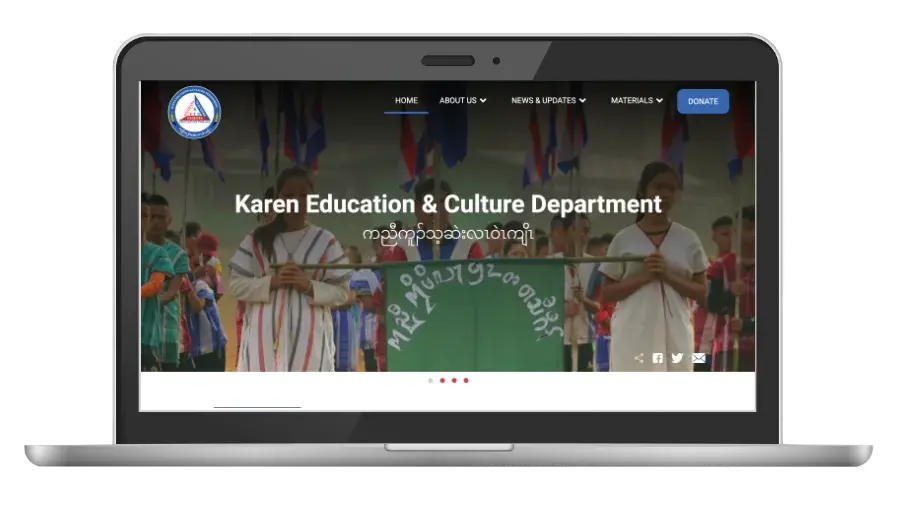This screenshot has height=506, width=900.
Task: Select the fourth slider dot
Action: [x=466, y=380]
